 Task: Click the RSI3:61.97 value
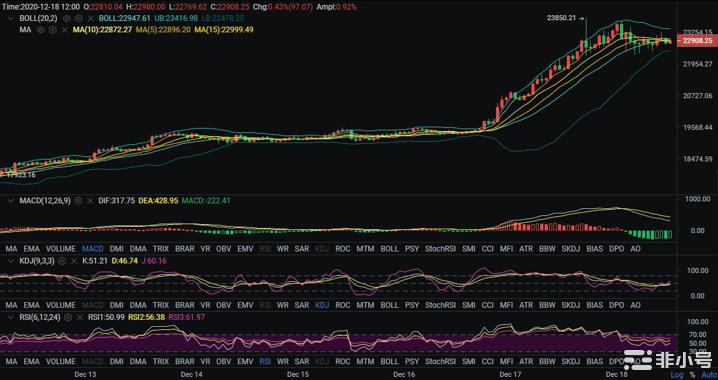pyautogui.click(x=186, y=317)
